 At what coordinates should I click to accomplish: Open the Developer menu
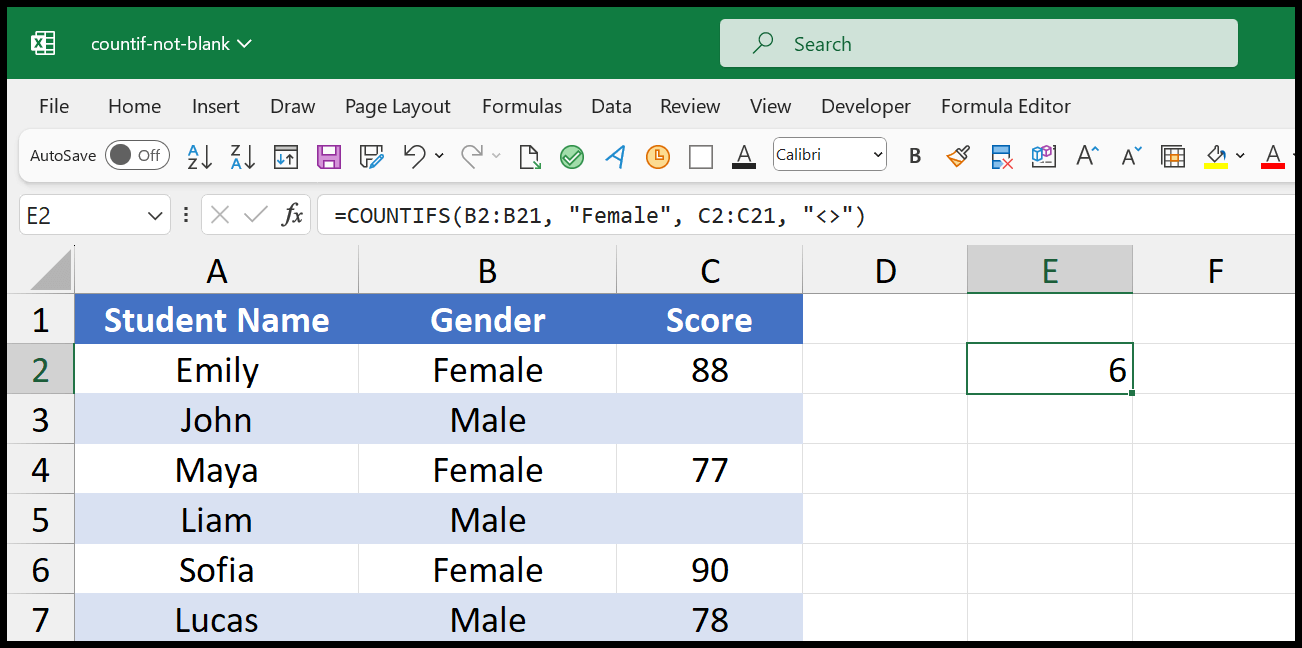865,106
